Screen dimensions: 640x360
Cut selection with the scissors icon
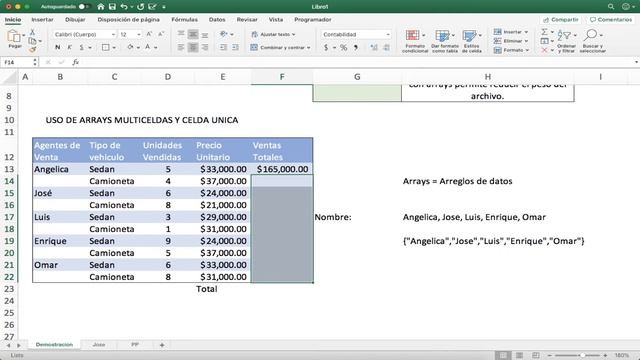click(32, 32)
